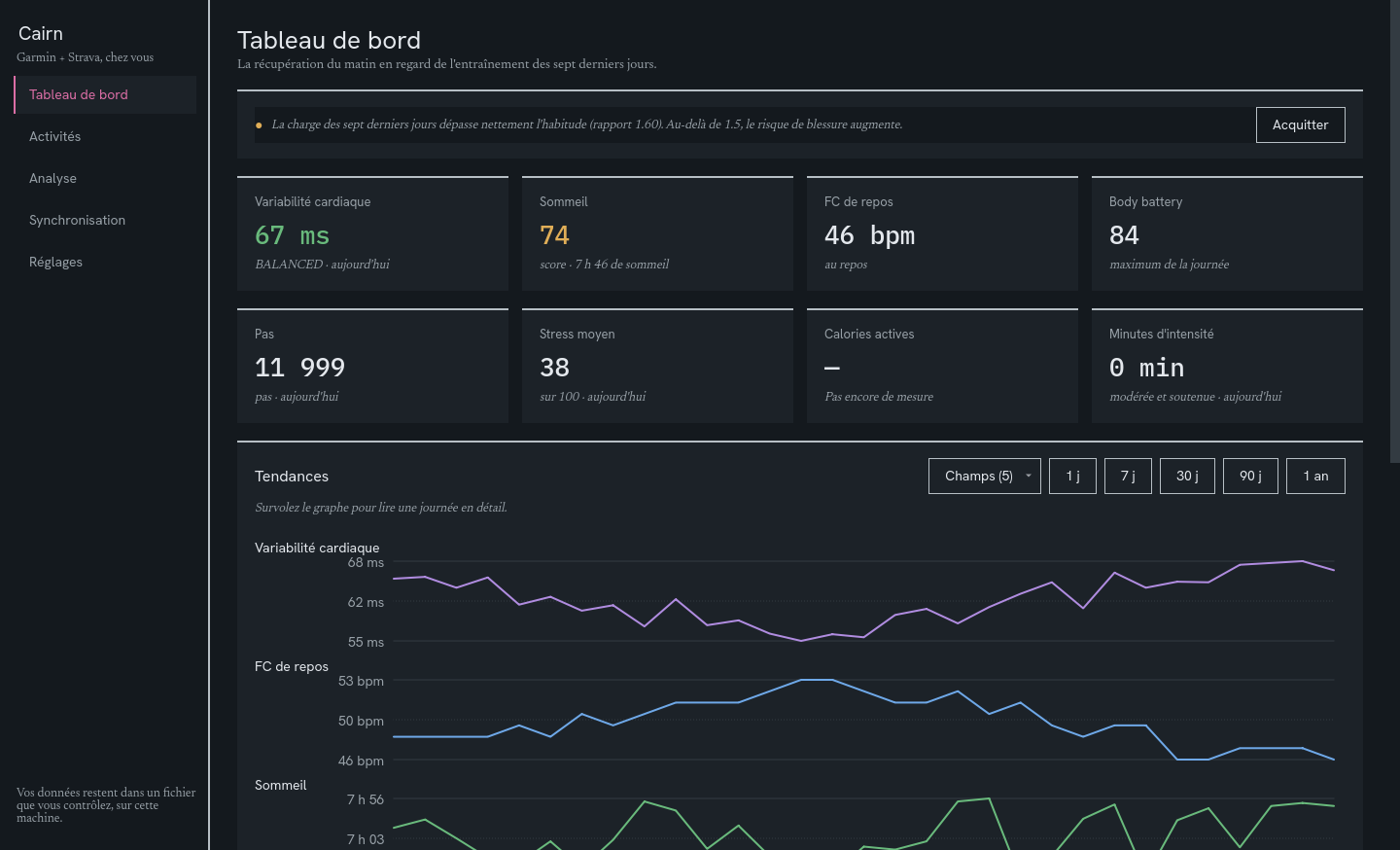Viewport: 1400px width, 850px height.
Task: Click the orange alert dot in warning banner
Action: [259, 125]
